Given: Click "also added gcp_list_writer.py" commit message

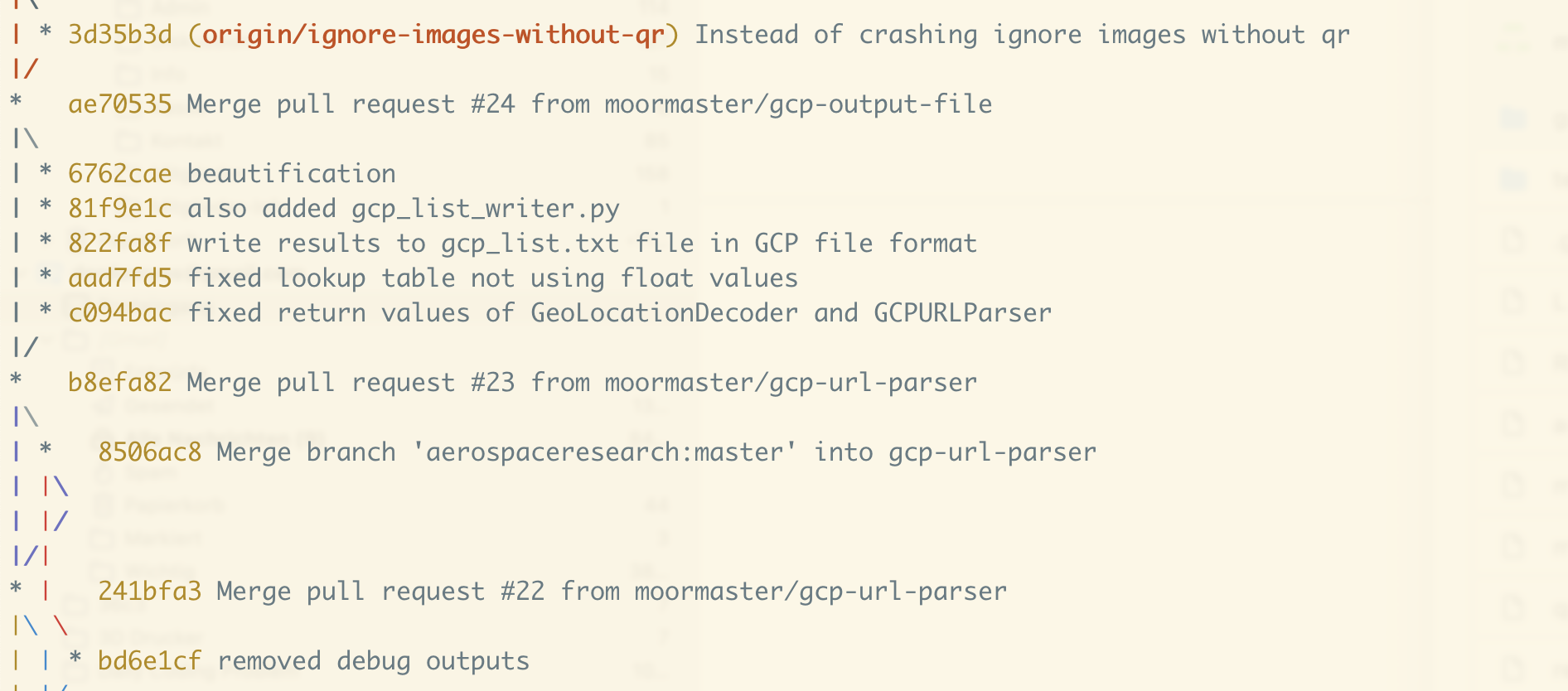Looking at the screenshot, I should tap(403, 209).
